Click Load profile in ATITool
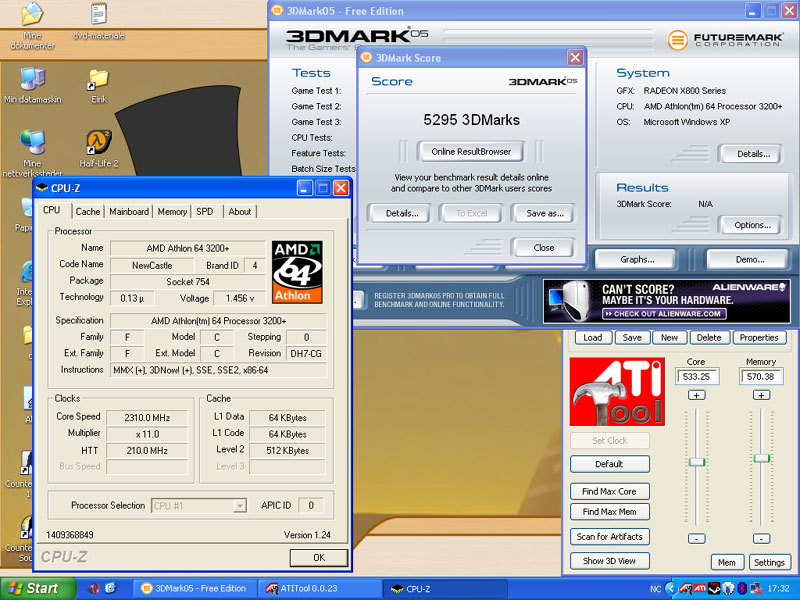The height and width of the screenshot is (600, 800). 592,338
